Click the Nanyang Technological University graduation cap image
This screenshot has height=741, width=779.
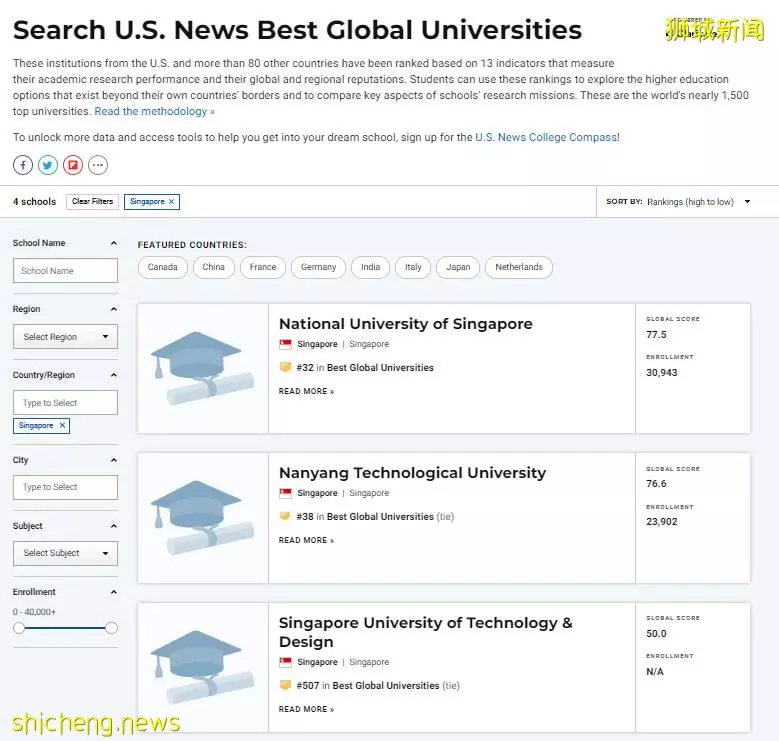(202, 517)
